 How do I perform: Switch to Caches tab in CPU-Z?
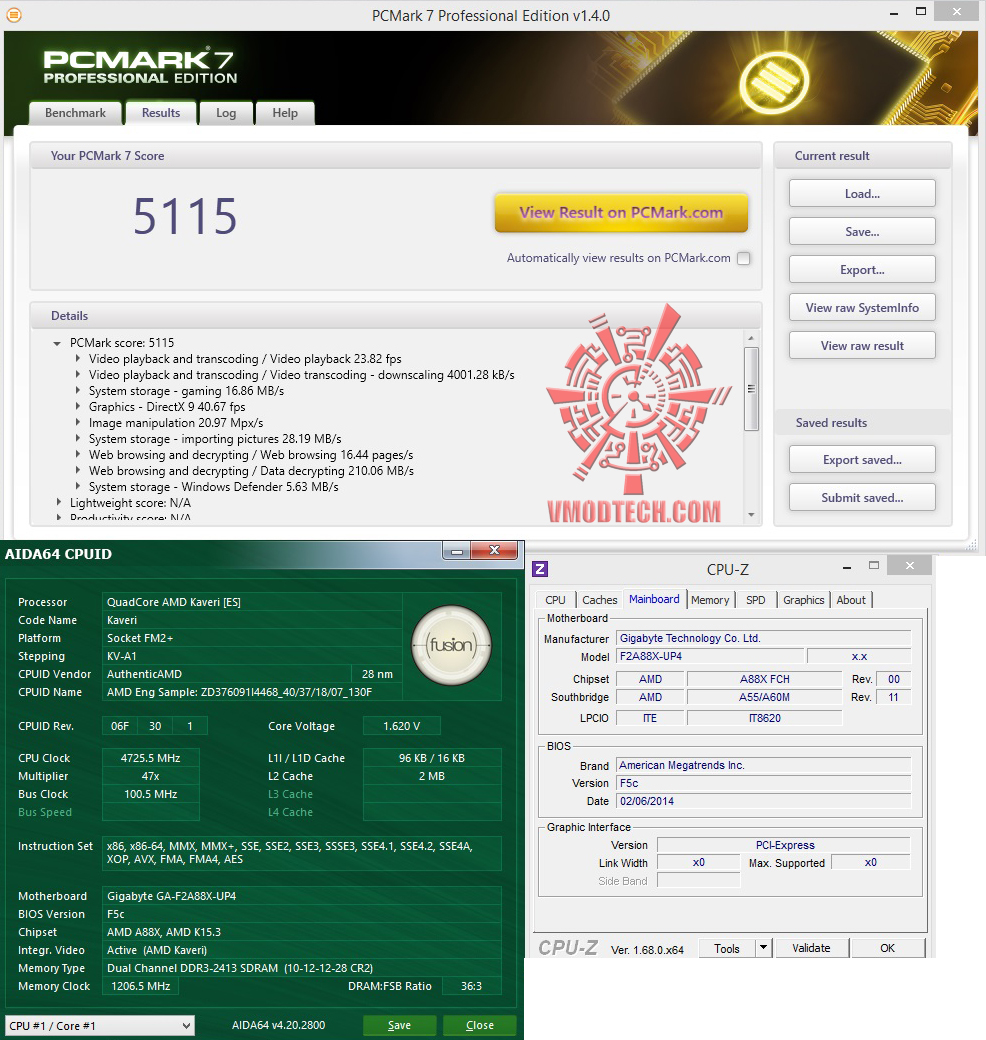[599, 600]
